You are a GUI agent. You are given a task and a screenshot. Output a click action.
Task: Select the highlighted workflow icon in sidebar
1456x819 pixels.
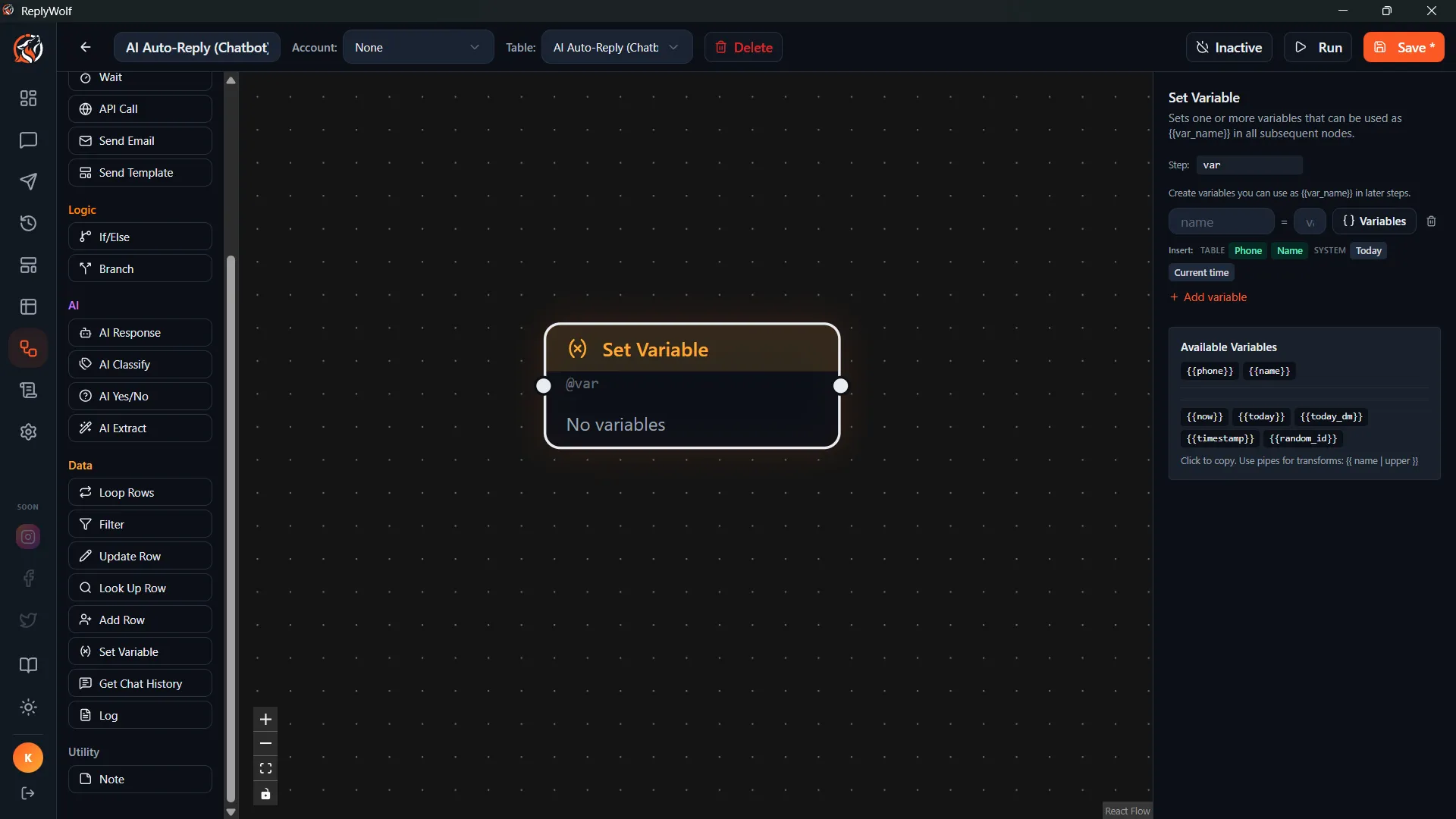tap(28, 349)
